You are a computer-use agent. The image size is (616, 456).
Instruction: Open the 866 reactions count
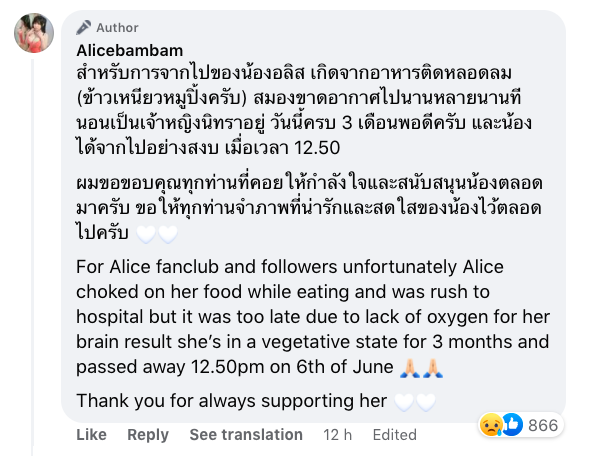click(542, 423)
